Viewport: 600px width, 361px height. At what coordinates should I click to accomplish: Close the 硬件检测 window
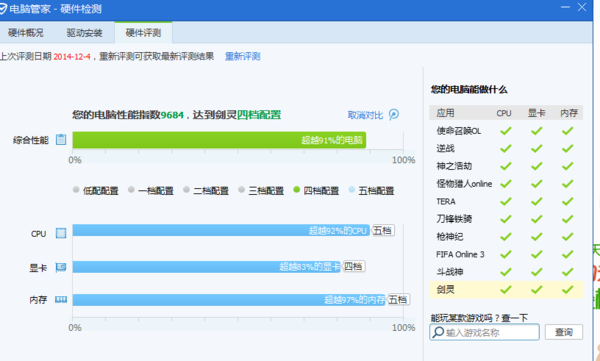(x=582, y=7)
